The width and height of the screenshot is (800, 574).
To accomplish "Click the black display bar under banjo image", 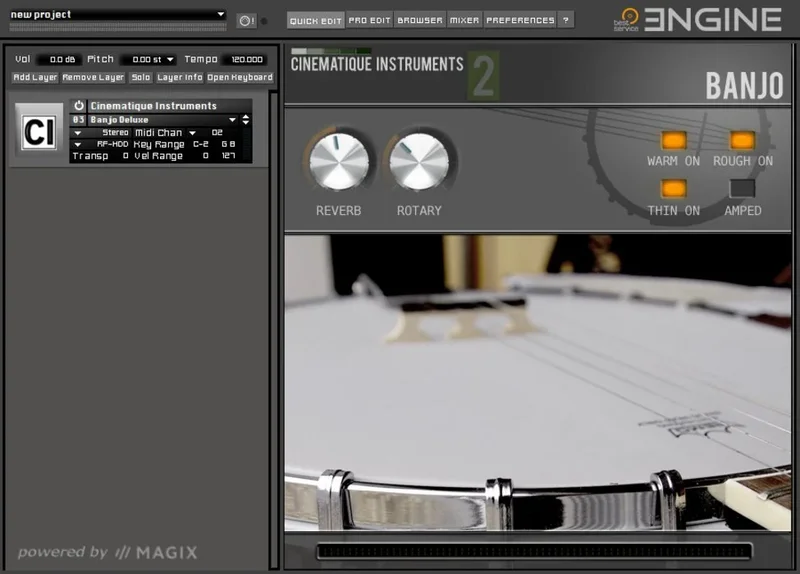I will pyautogui.click(x=534, y=552).
